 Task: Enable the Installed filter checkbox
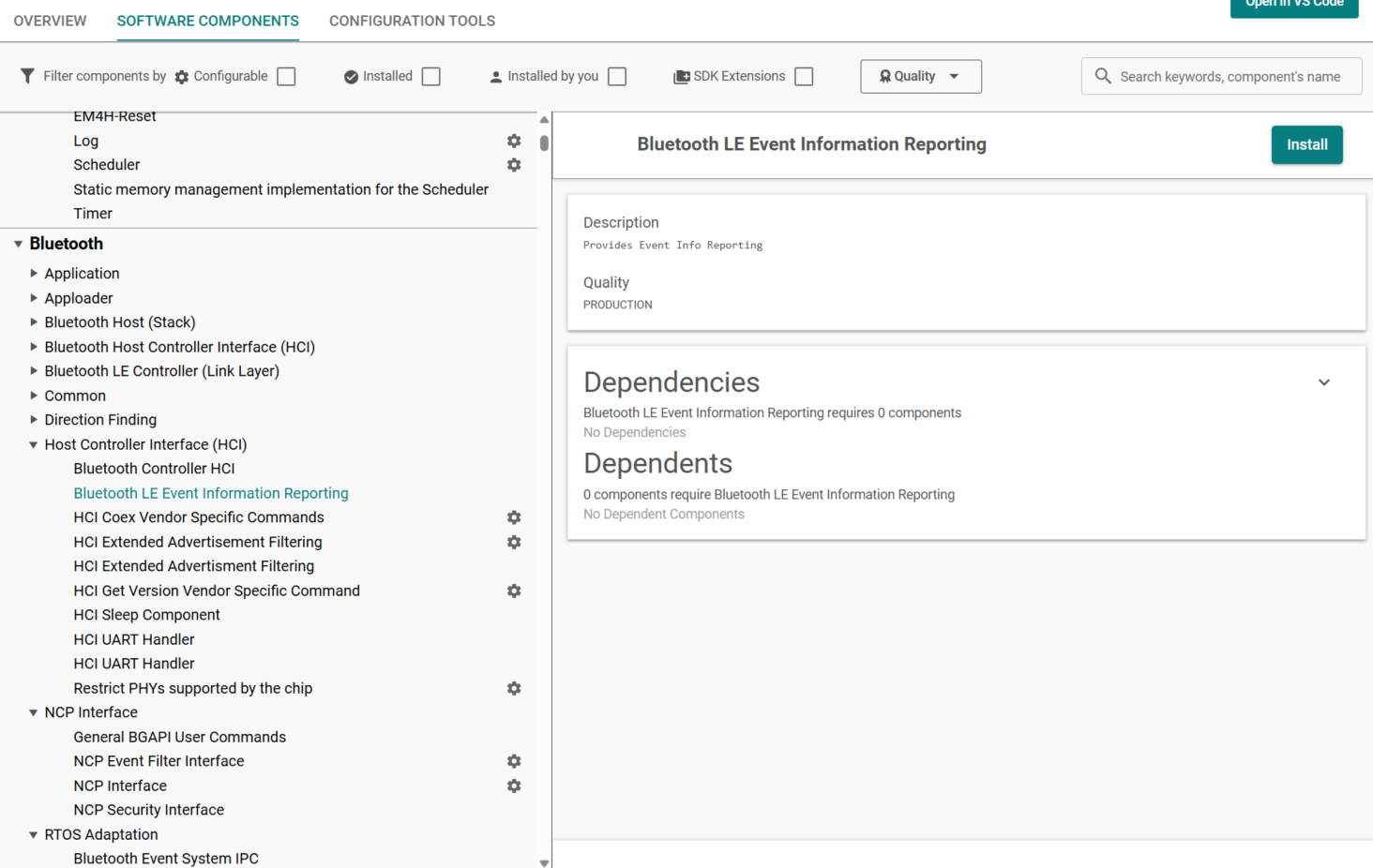[431, 77]
